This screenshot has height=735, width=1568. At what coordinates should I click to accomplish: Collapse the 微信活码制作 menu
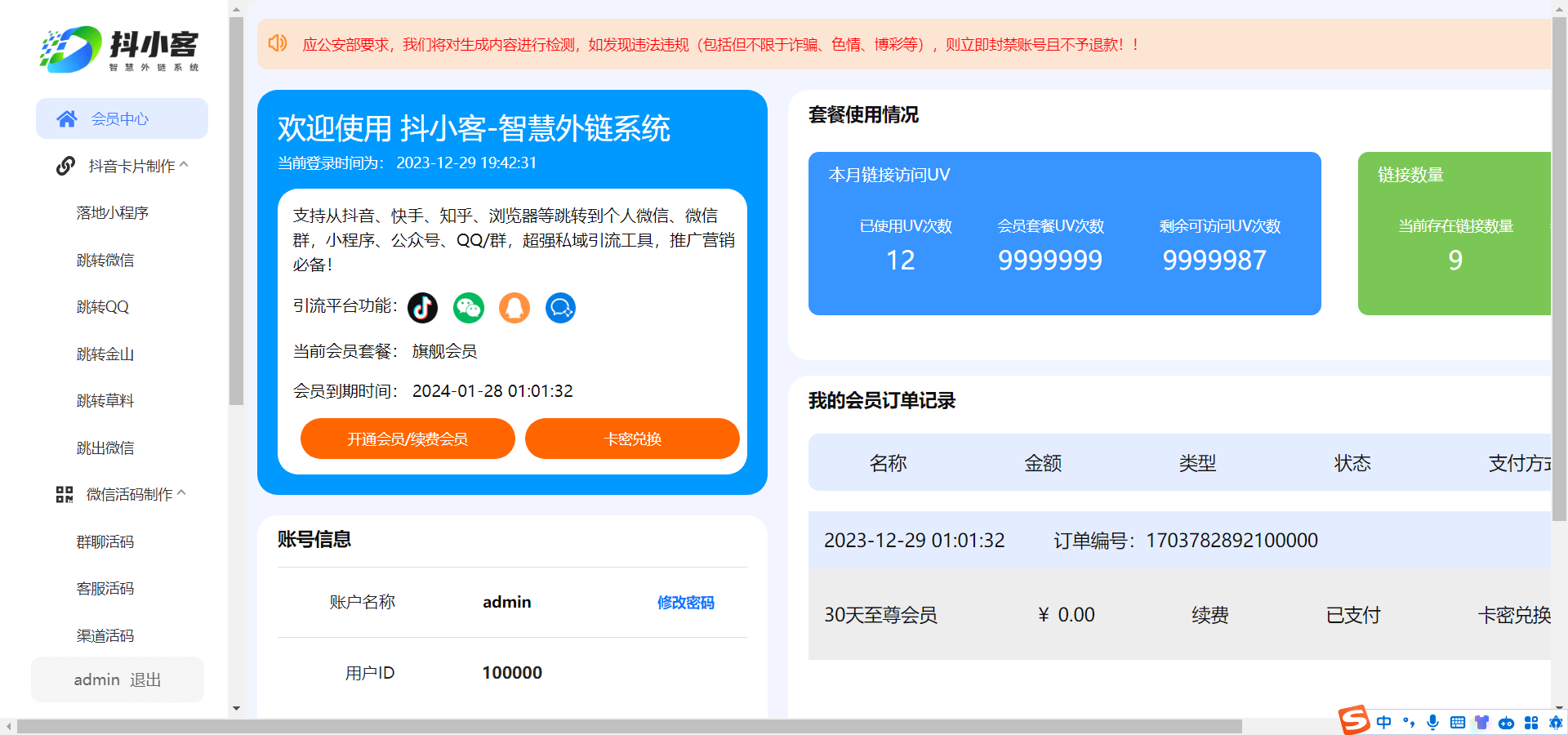click(x=185, y=493)
